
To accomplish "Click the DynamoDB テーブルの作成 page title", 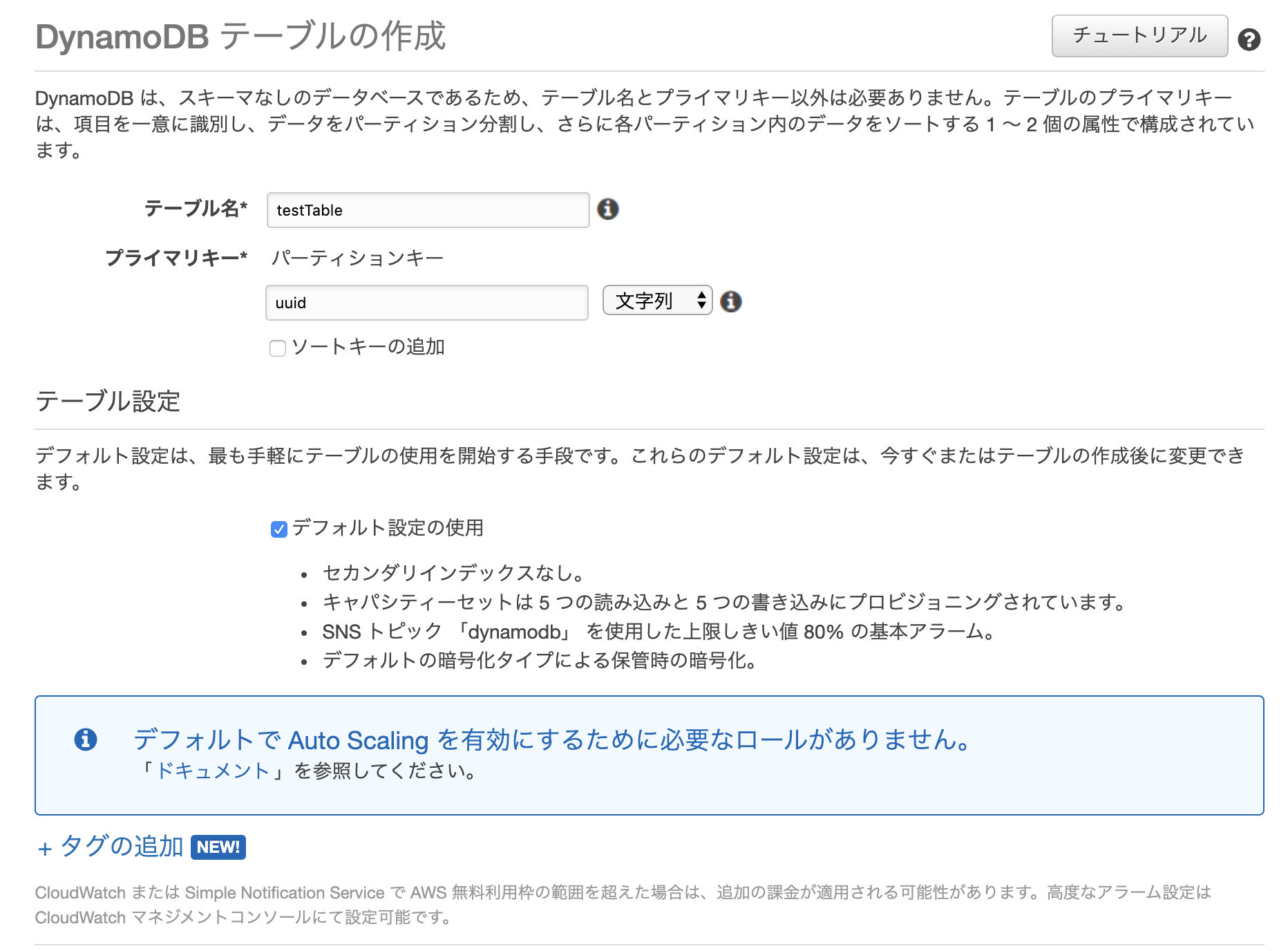I will click(240, 37).
